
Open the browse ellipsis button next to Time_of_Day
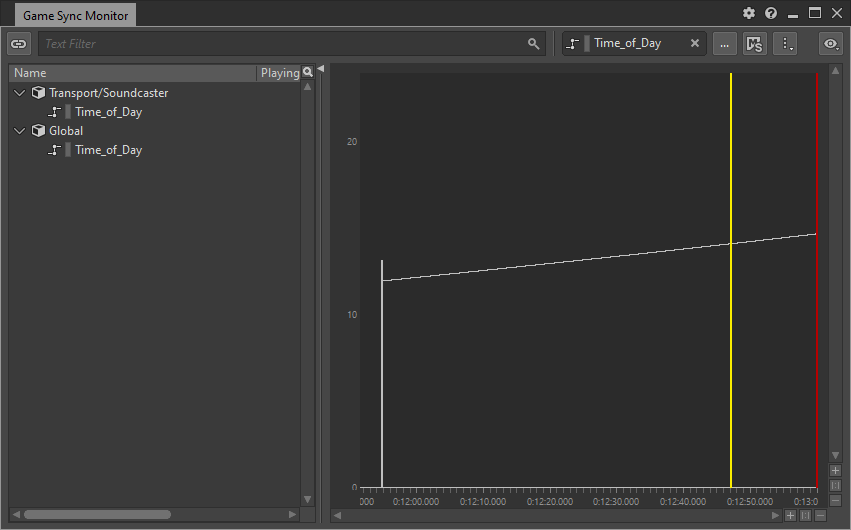pos(724,44)
